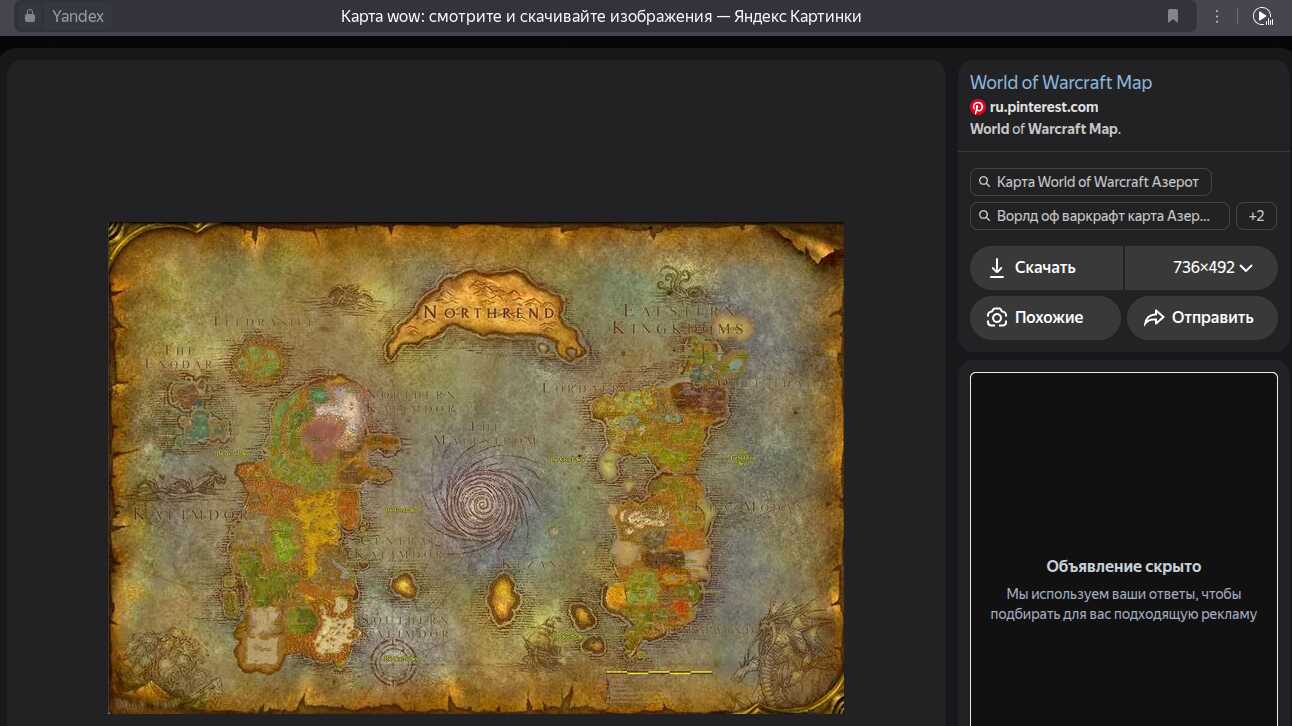Show more related searches with the +2 button
This screenshot has height=726, width=1292.
point(1257,216)
